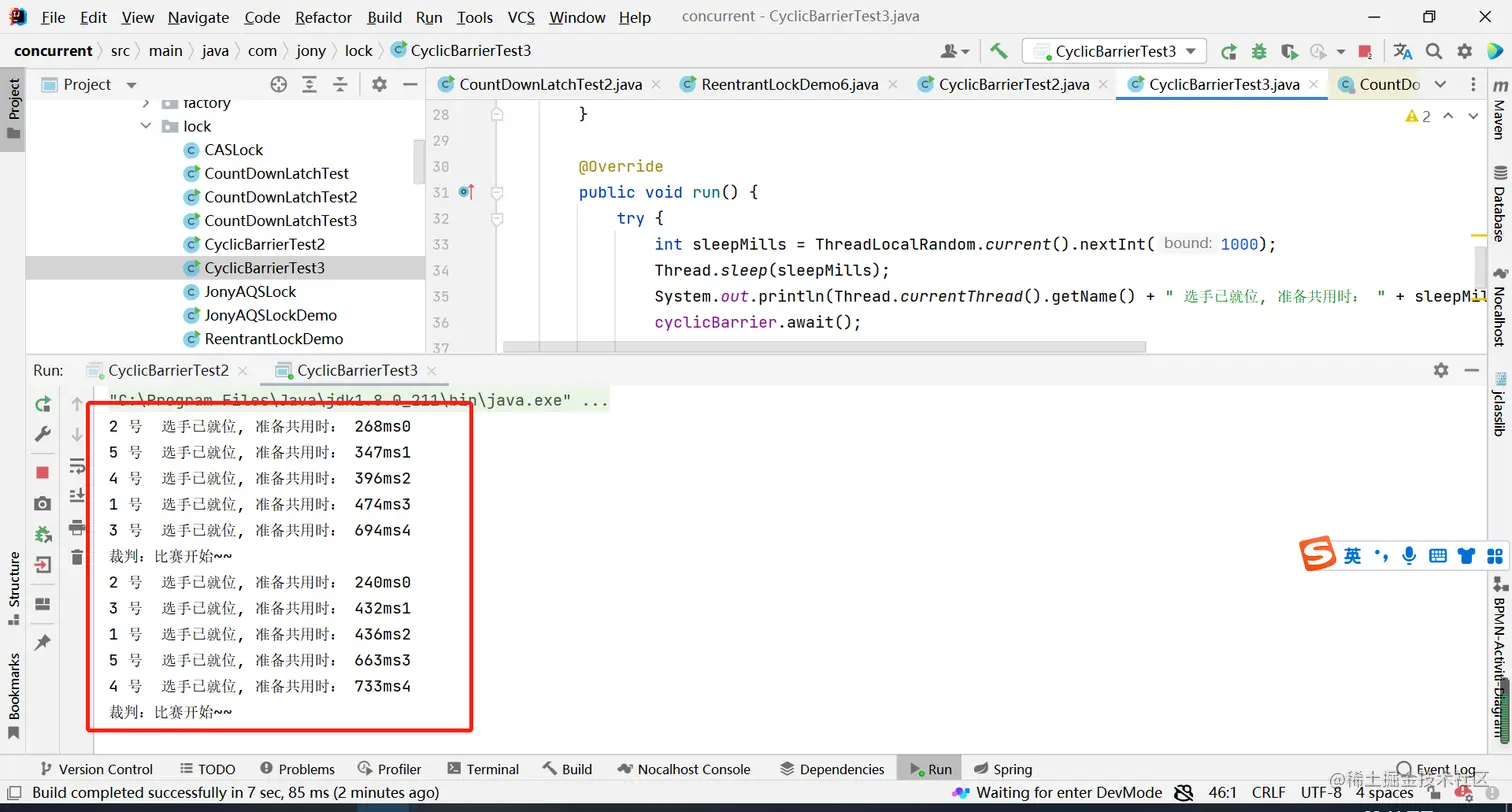
Task: Open the Terminal tool window
Action: point(483,769)
